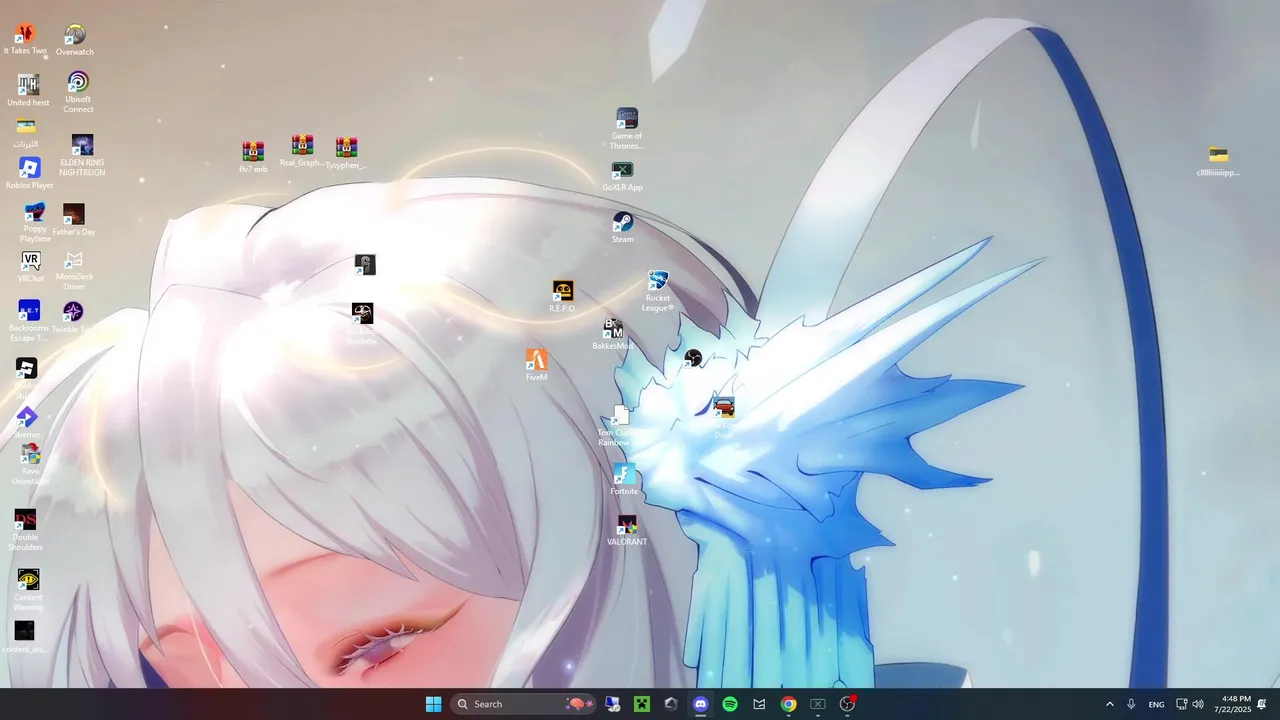Change the ENG input language
This screenshot has height=720, width=1280.
(x=1156, y=704)
